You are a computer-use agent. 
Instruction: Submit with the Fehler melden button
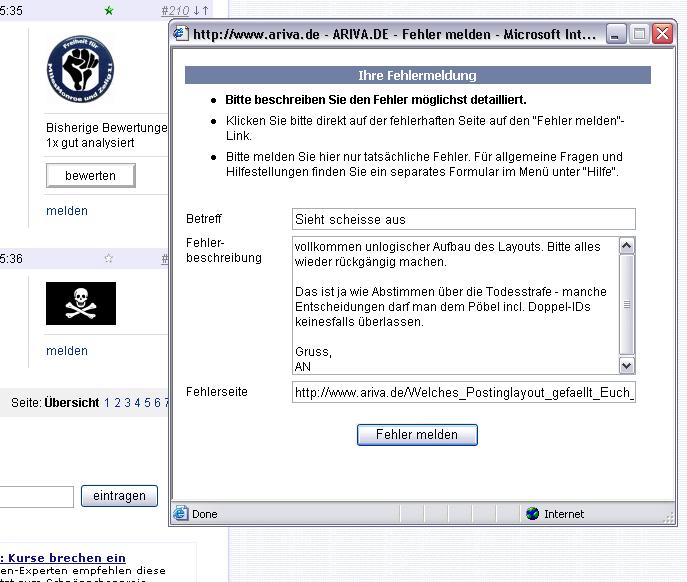point(417,435)
